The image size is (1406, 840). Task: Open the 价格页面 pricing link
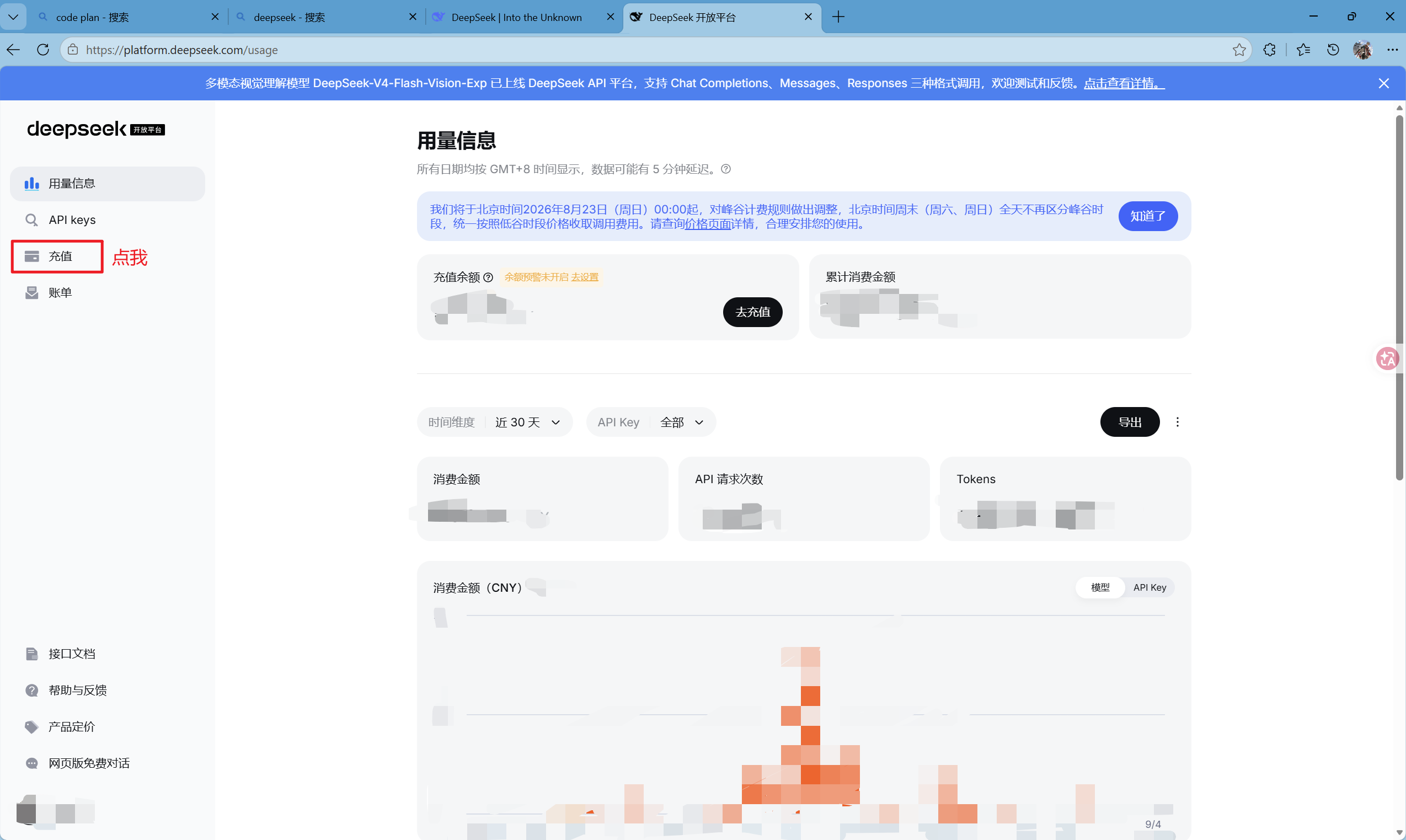click(x=708, y=223)
